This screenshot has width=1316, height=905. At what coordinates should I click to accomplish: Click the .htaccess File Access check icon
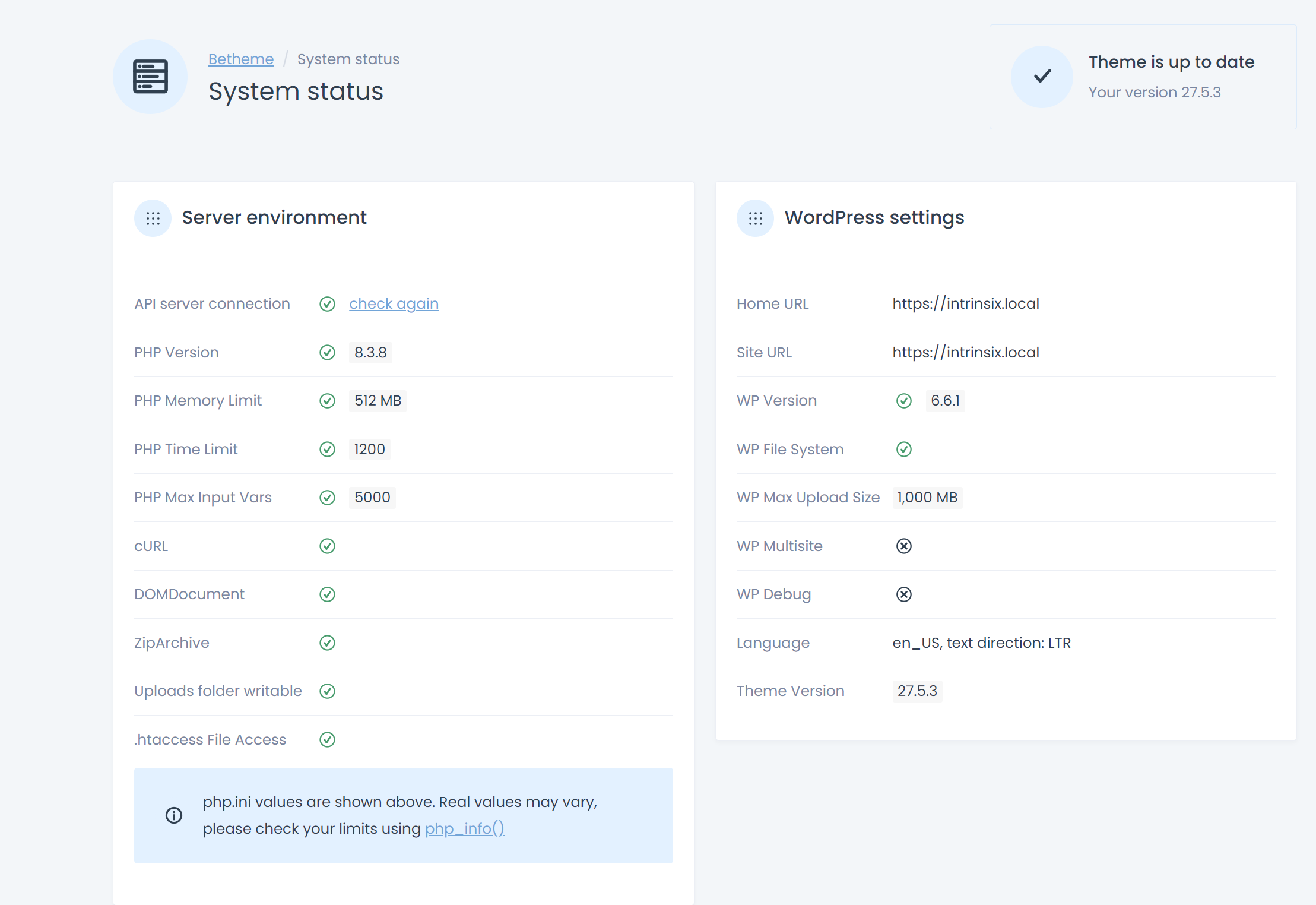[x=327, y=740]
